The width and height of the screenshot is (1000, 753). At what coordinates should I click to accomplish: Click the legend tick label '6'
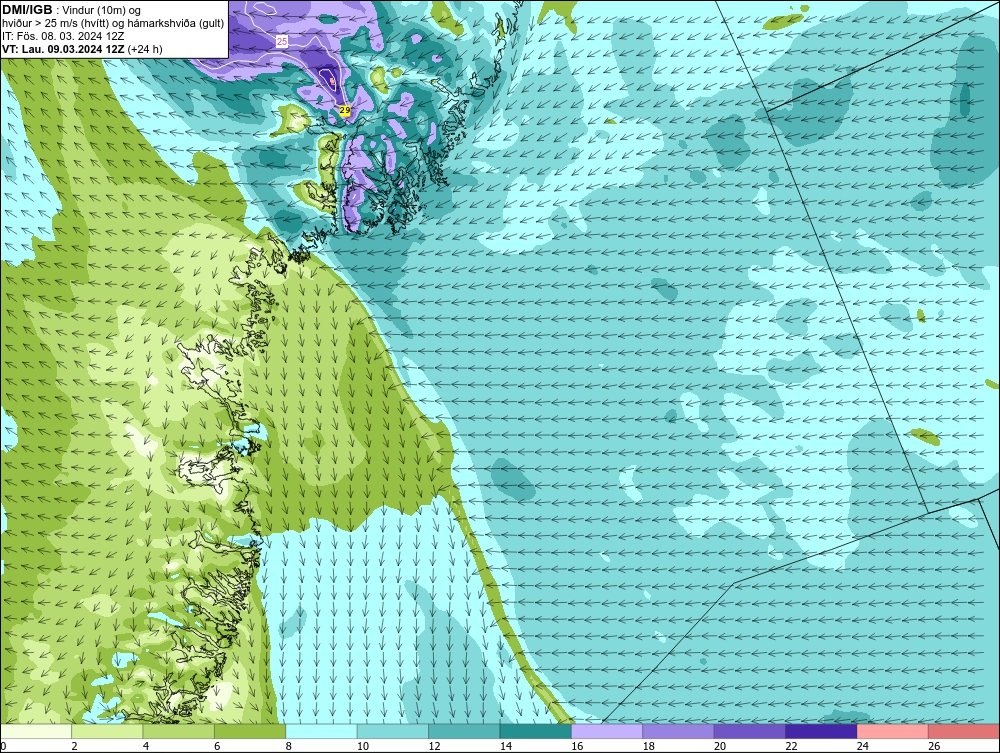pos(217,746)
